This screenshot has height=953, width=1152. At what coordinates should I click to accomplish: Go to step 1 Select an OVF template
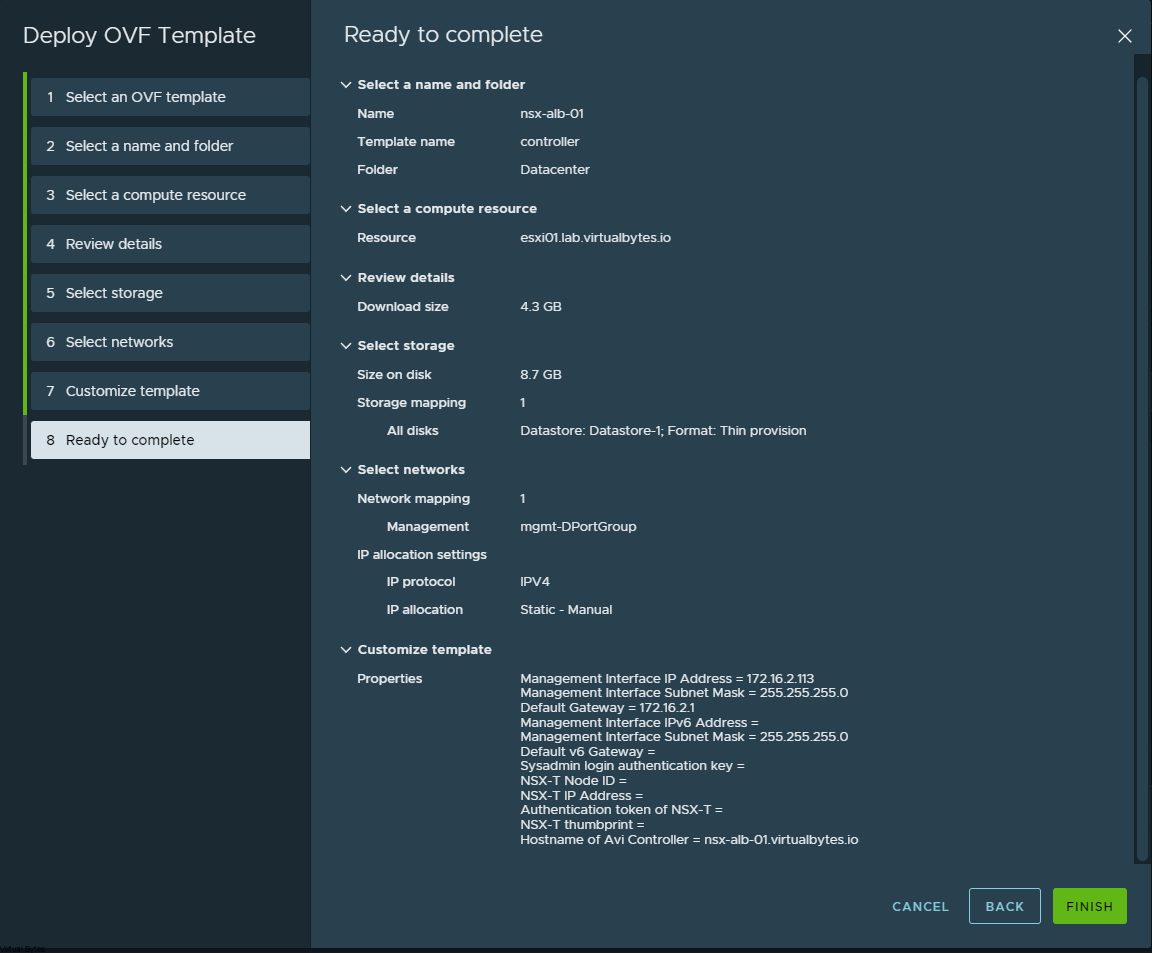click(x=170, y=97)
